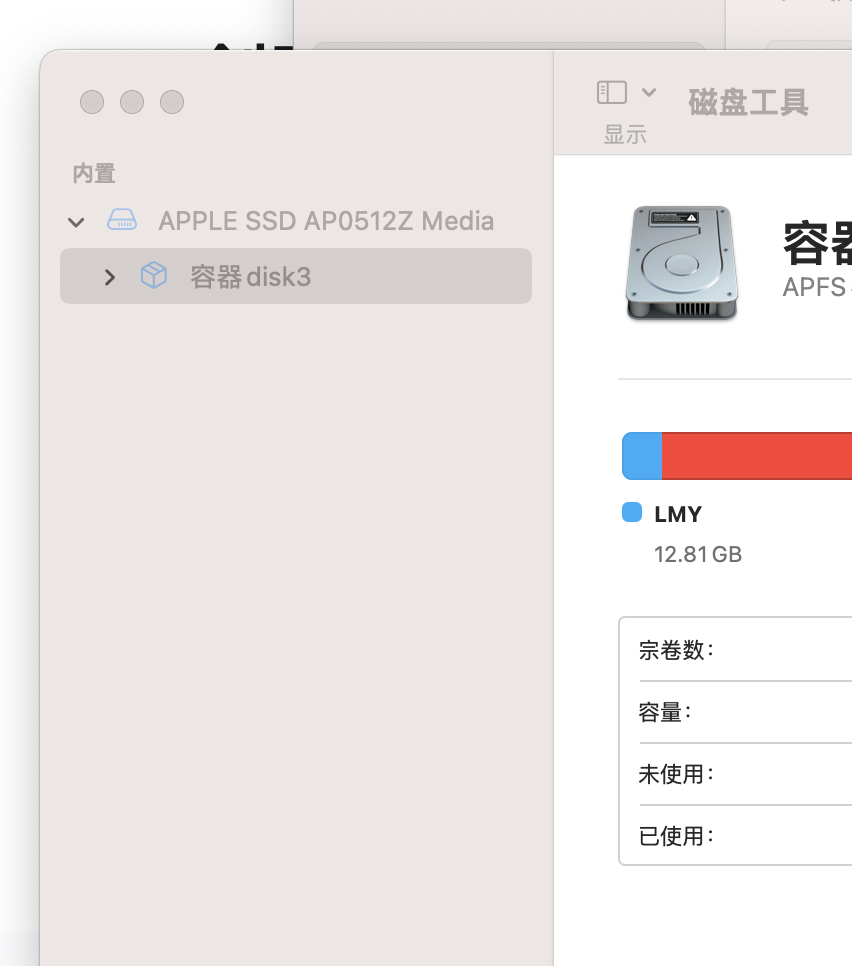Collapse the APPLE SSD AP0512Z Media disclosure triangle
This screenshot has width=852, height=966.
click(76, 222)
